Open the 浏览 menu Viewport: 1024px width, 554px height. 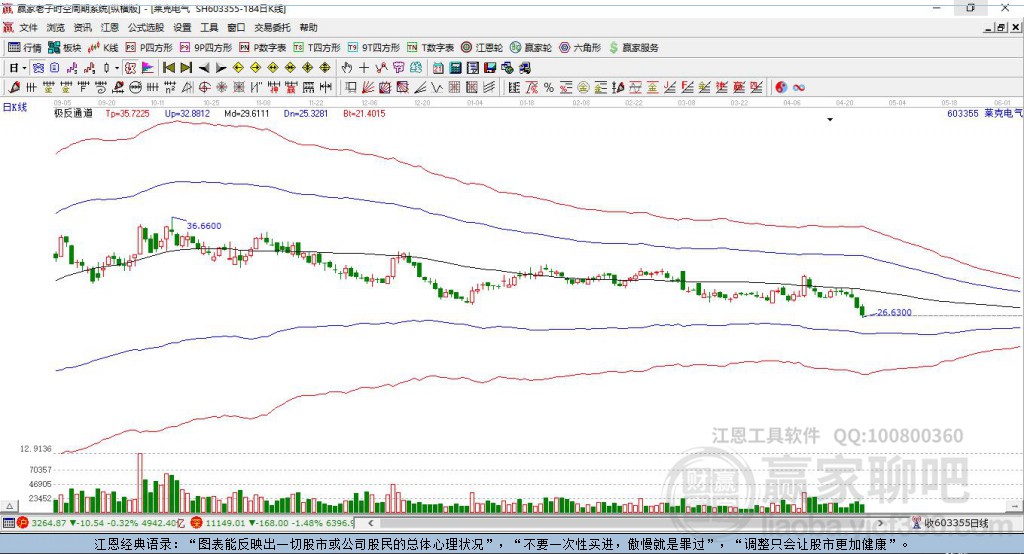click(56, 27)
